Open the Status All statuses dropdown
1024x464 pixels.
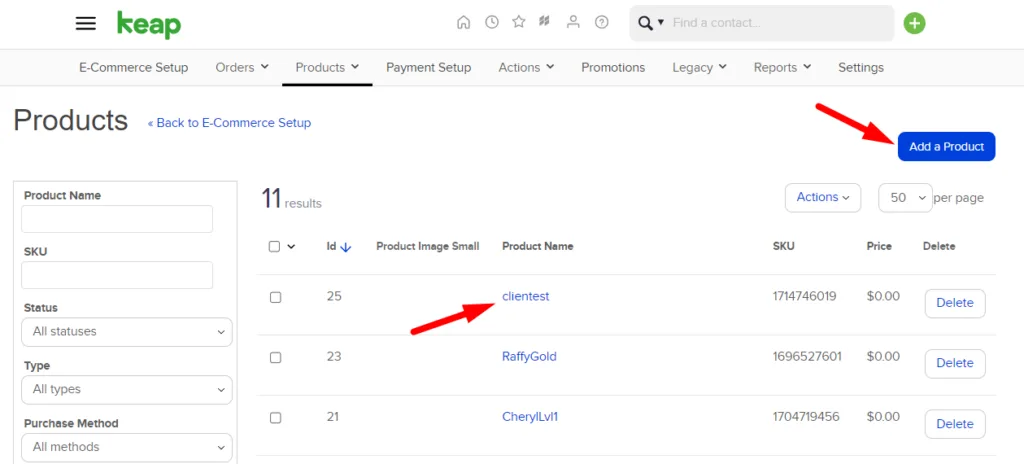127,332
